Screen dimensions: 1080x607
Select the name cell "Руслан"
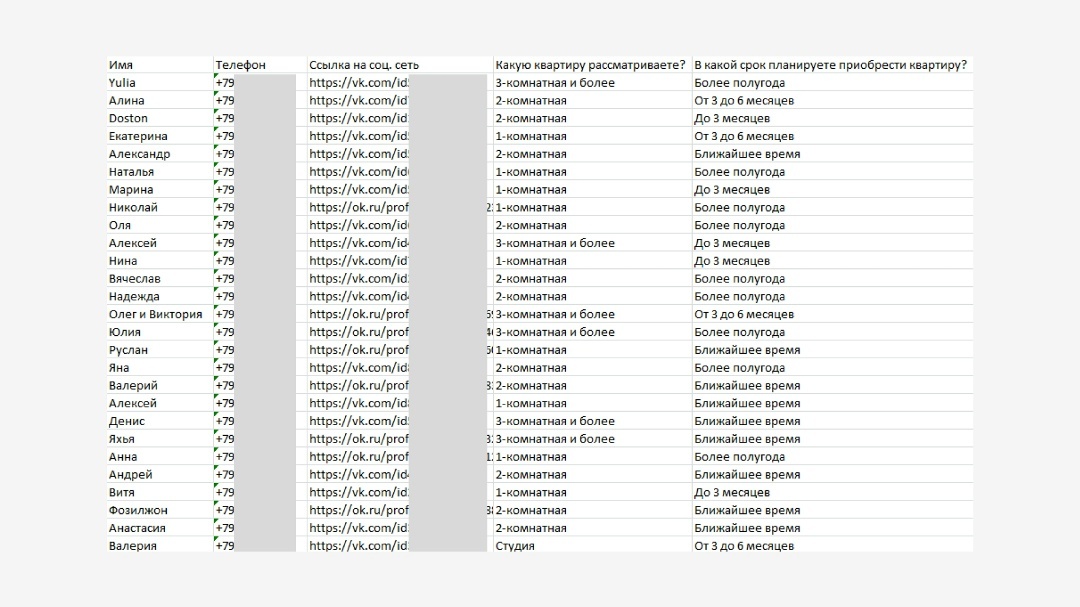[x=160, y=350]
